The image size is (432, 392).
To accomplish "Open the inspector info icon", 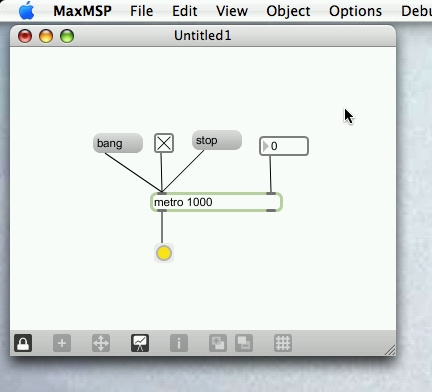I will (179, 343).
